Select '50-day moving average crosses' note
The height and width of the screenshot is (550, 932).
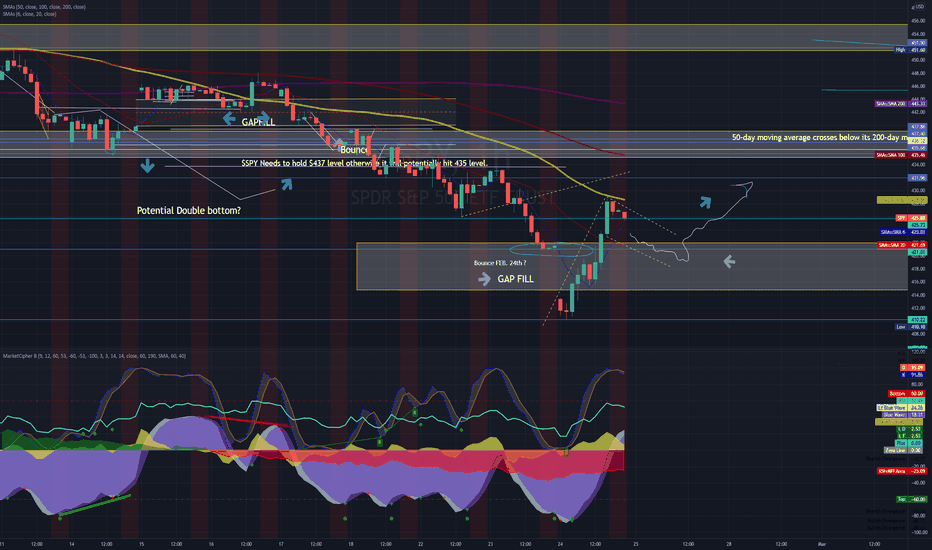[820, 137]
